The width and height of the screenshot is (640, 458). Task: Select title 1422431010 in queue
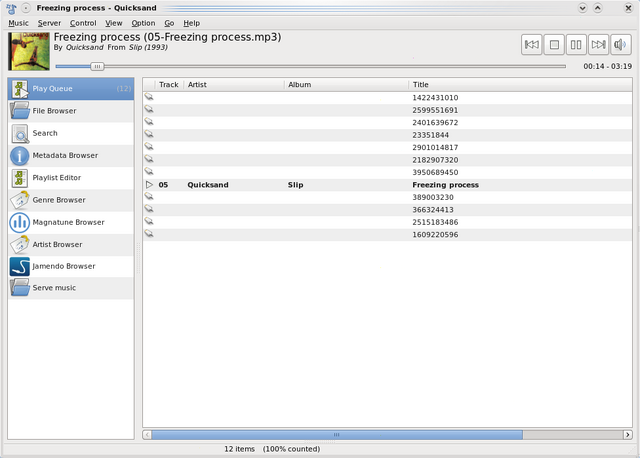tap(435, 98)
